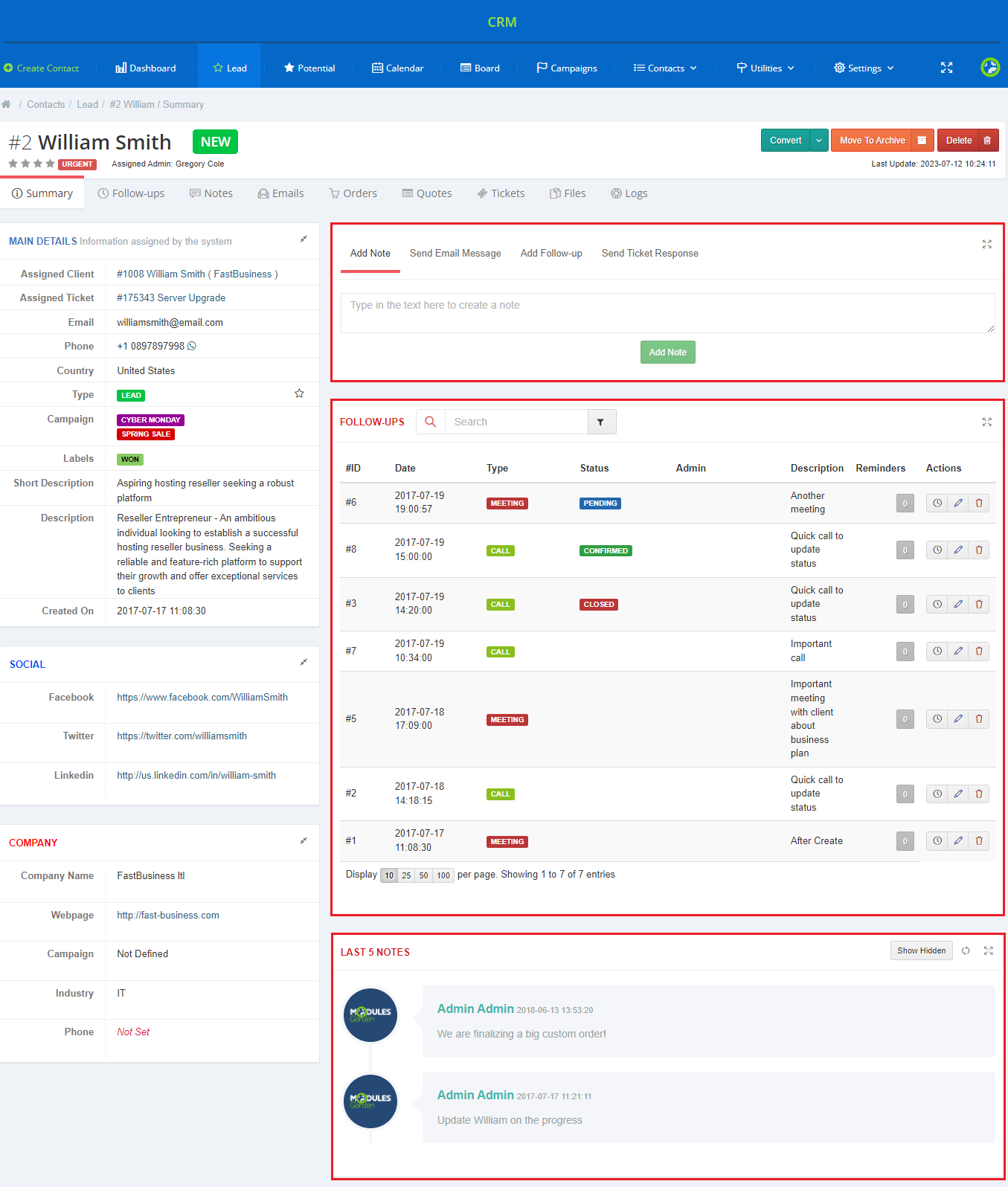The image size is (1008, 1187).
Task: Refresh the Last 5 Notes panel
Action: pyautogui.click(x=966, y=950)
